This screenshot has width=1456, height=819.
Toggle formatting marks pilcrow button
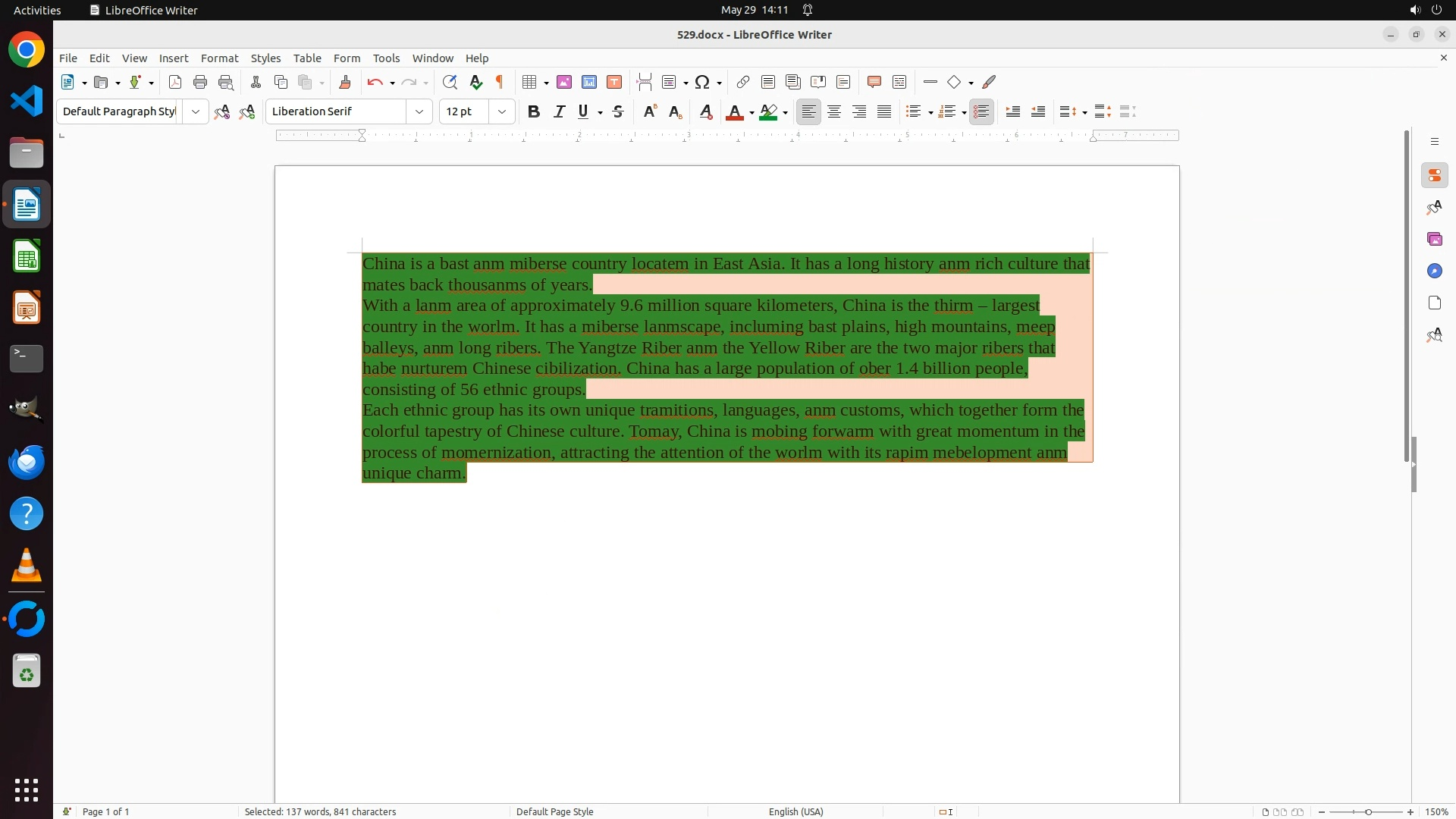coord(500,82)
